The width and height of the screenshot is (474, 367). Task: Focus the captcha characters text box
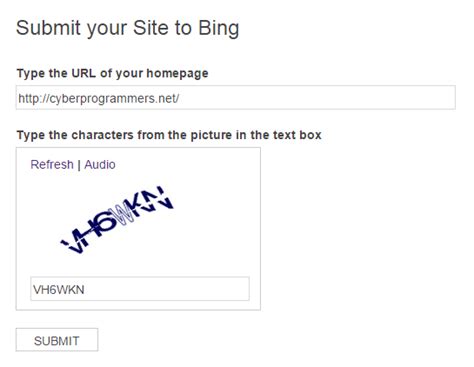pyautogui.click(x=140, y=289)
